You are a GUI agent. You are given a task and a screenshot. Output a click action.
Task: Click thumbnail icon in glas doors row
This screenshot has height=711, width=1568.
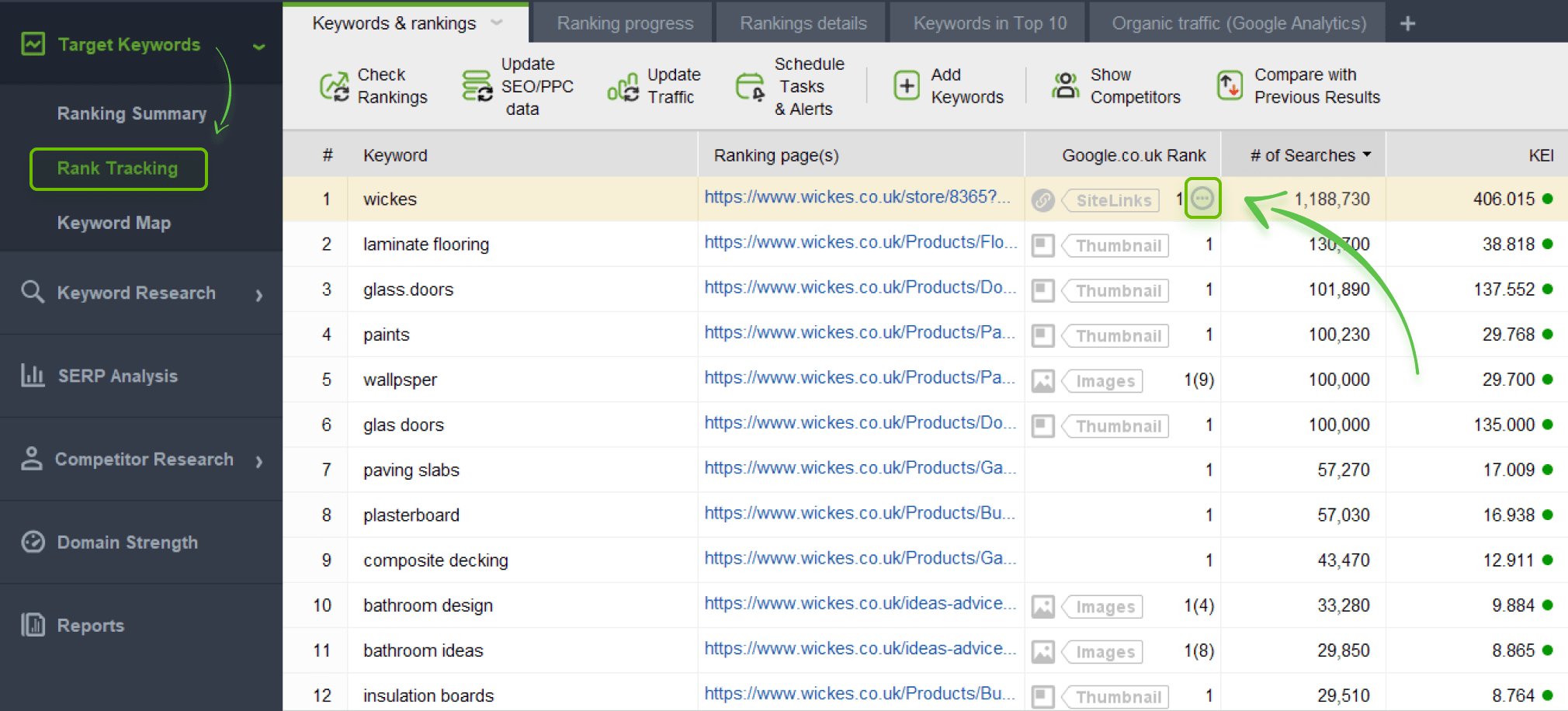[x=1043, y=426]
